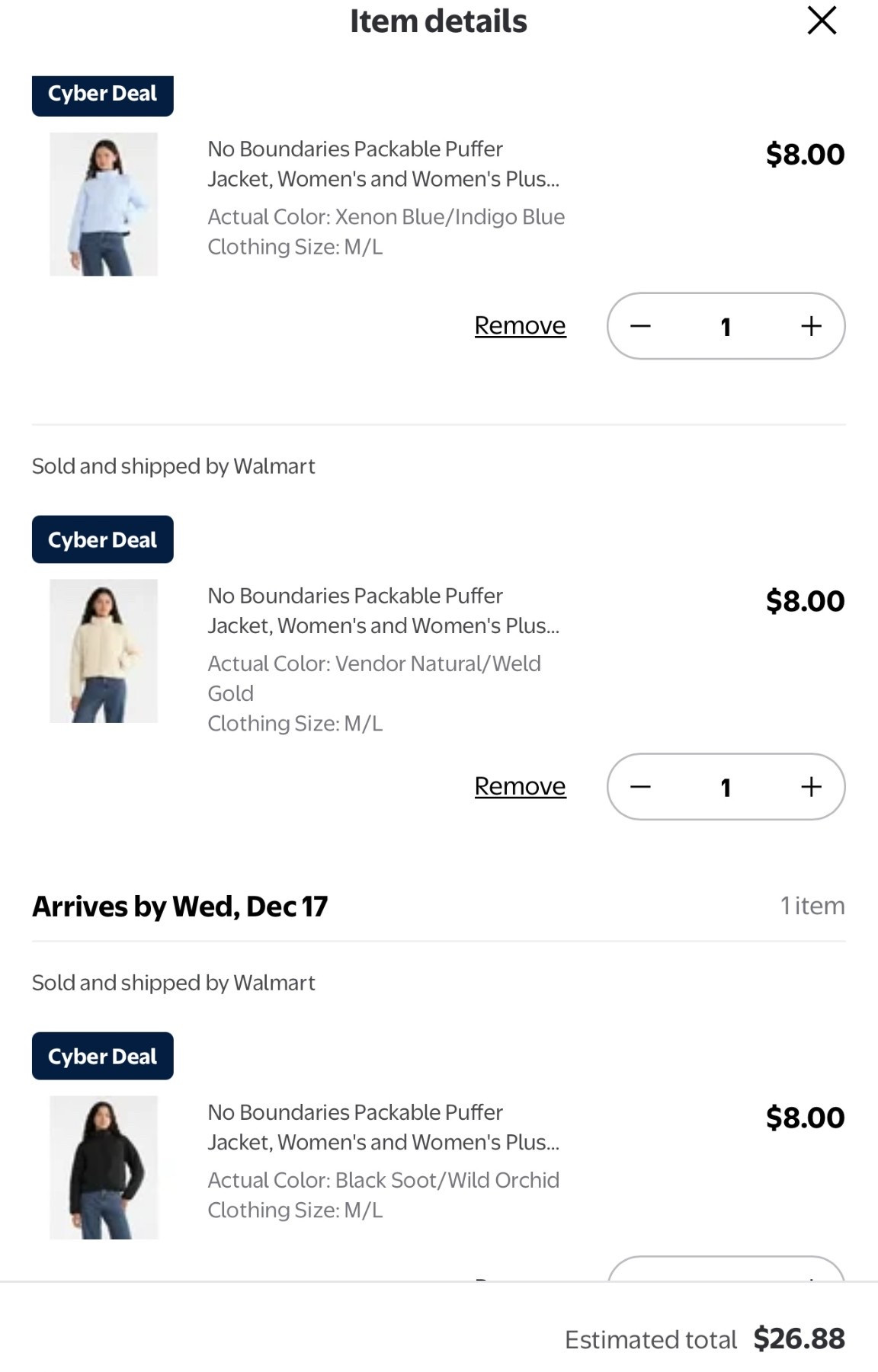Decrease quantity of Xenon Blue jacket
878x1372 pixels.
pyautogui.click(x=640, y=326)
